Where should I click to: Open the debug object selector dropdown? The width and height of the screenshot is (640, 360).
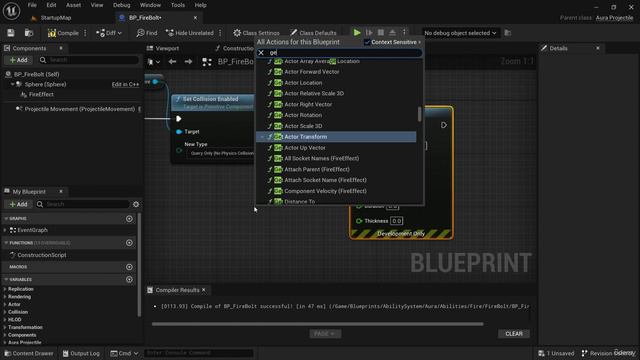click(460, 33)
